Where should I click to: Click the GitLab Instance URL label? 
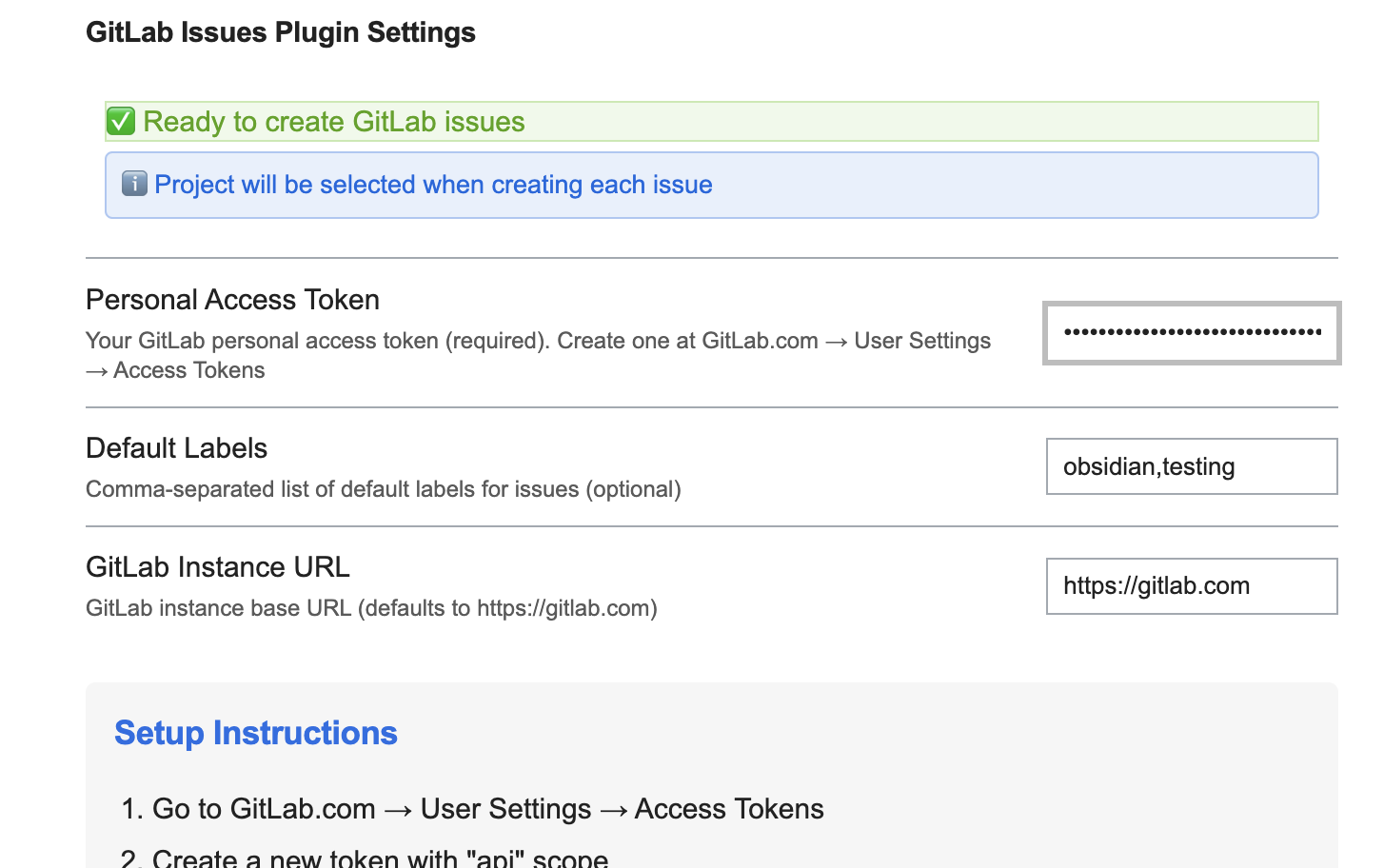218,566
